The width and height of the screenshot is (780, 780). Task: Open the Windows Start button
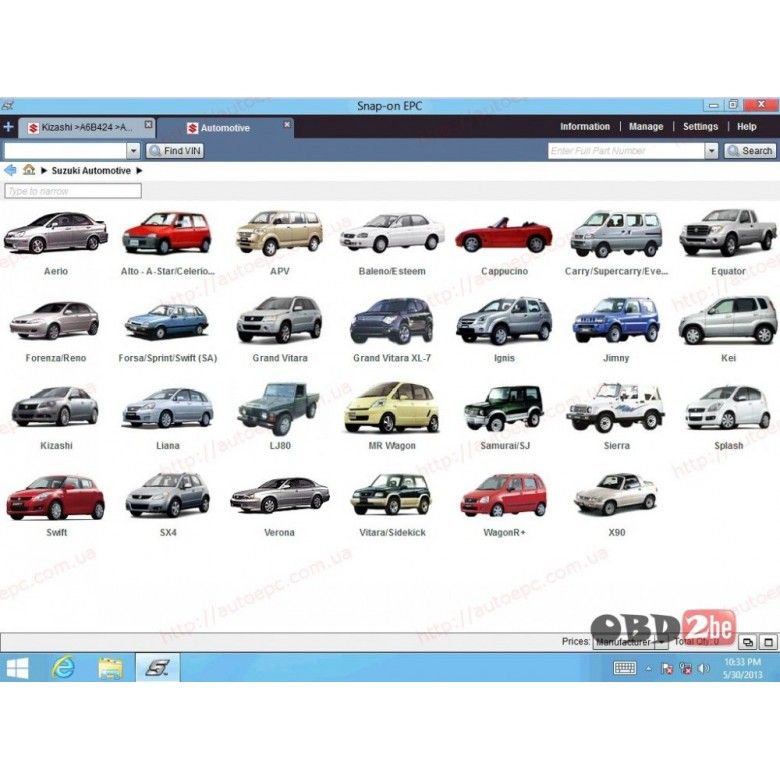[x=17, y=668]
